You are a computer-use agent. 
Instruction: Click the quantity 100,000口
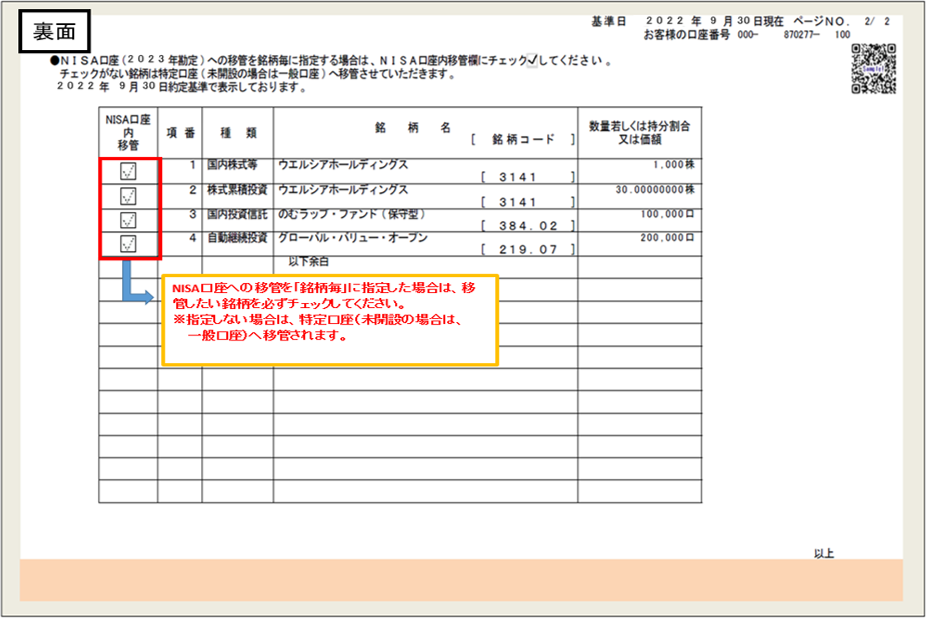point(667,214)
